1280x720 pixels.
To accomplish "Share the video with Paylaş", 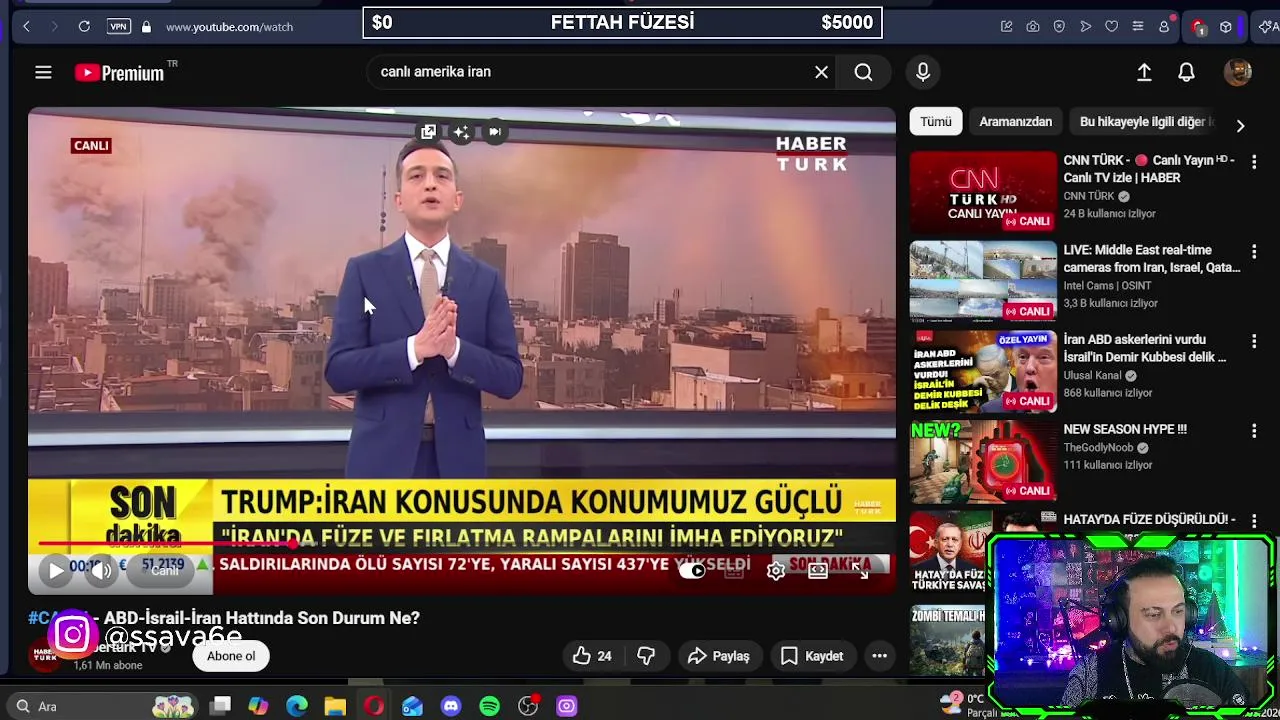I will [x=718, y=656].
